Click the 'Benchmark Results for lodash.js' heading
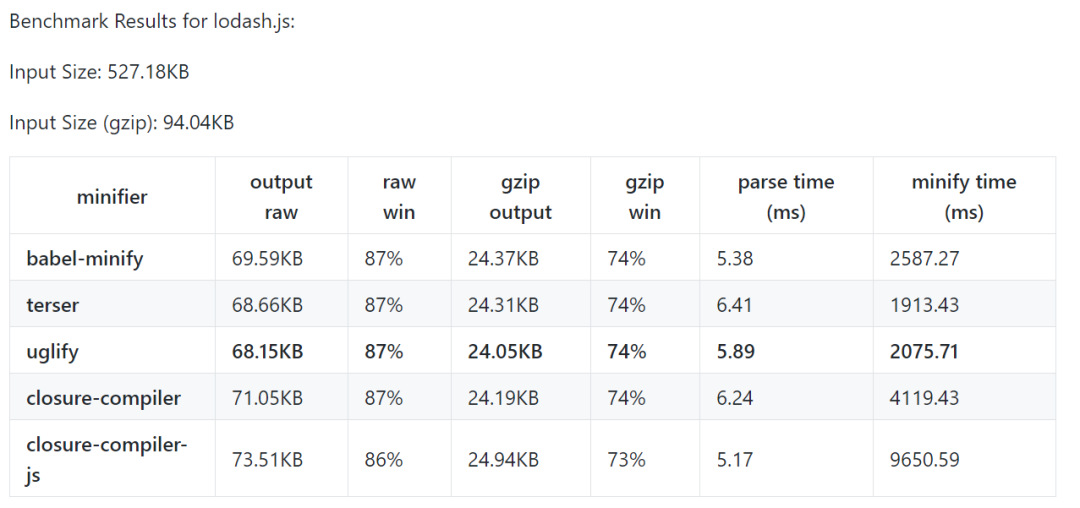Screen dimensions: 1080x508 [x=152, y=21]
